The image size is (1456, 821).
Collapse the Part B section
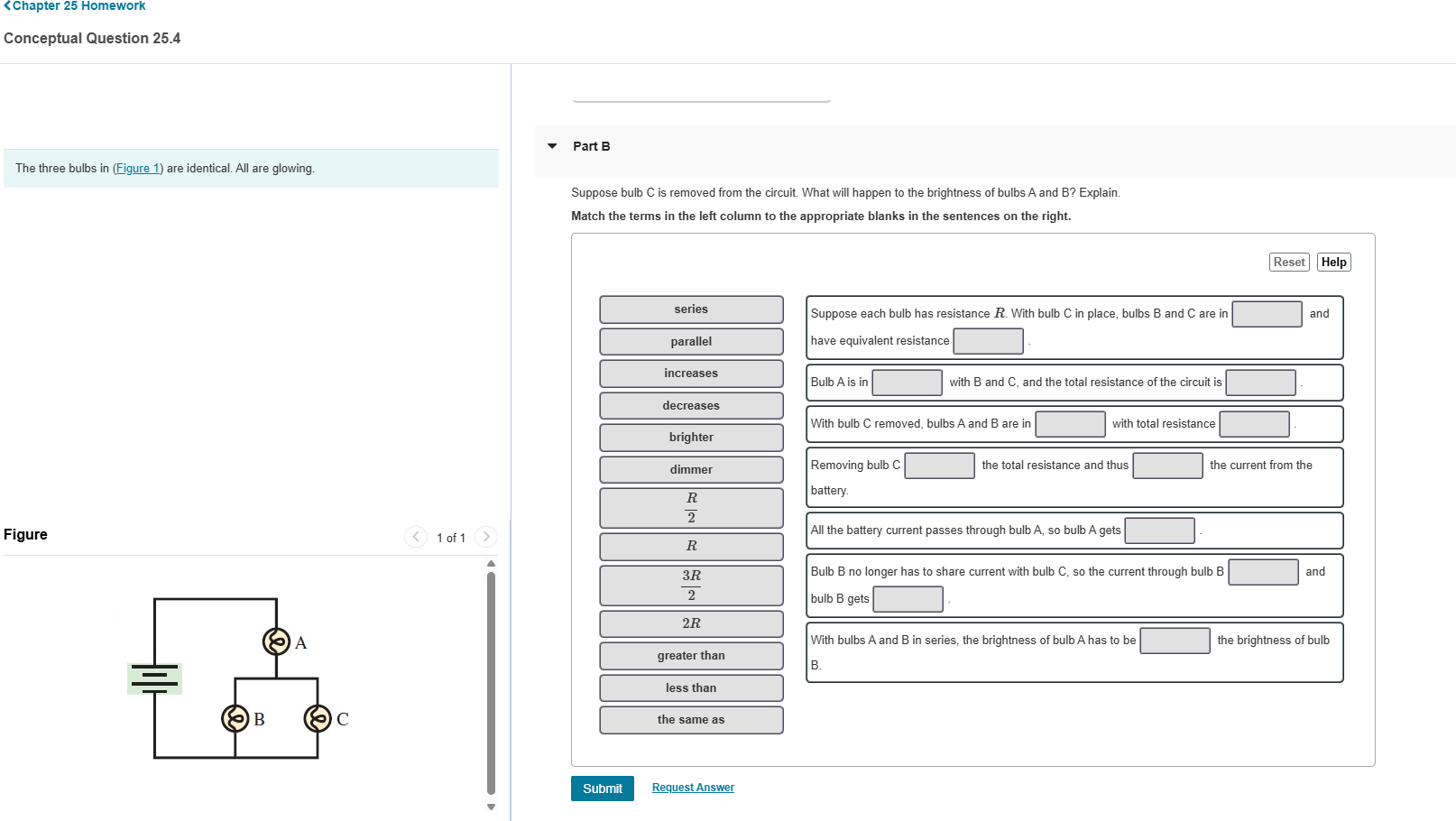pos(552,146)
